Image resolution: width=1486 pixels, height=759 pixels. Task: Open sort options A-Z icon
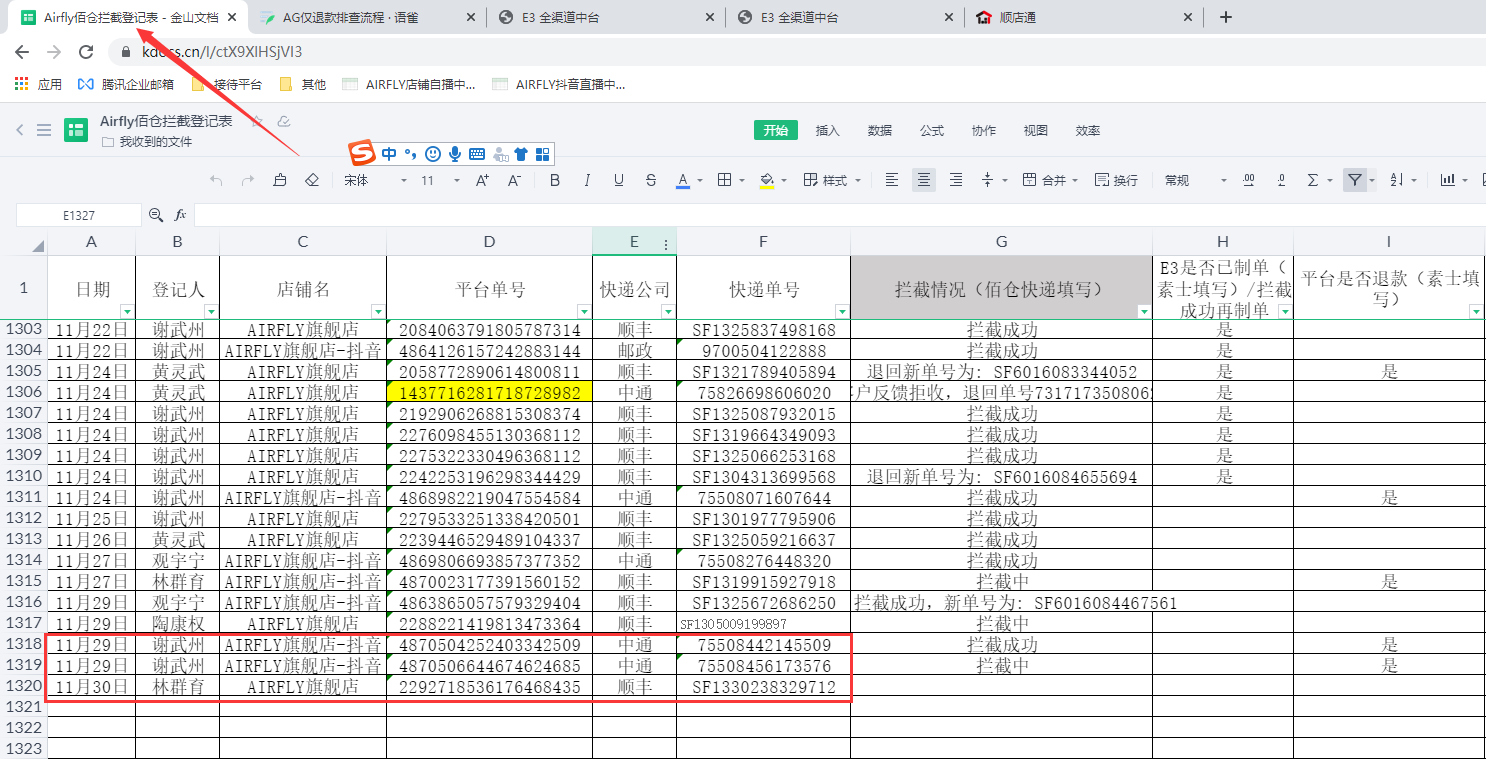[1397, 180]
